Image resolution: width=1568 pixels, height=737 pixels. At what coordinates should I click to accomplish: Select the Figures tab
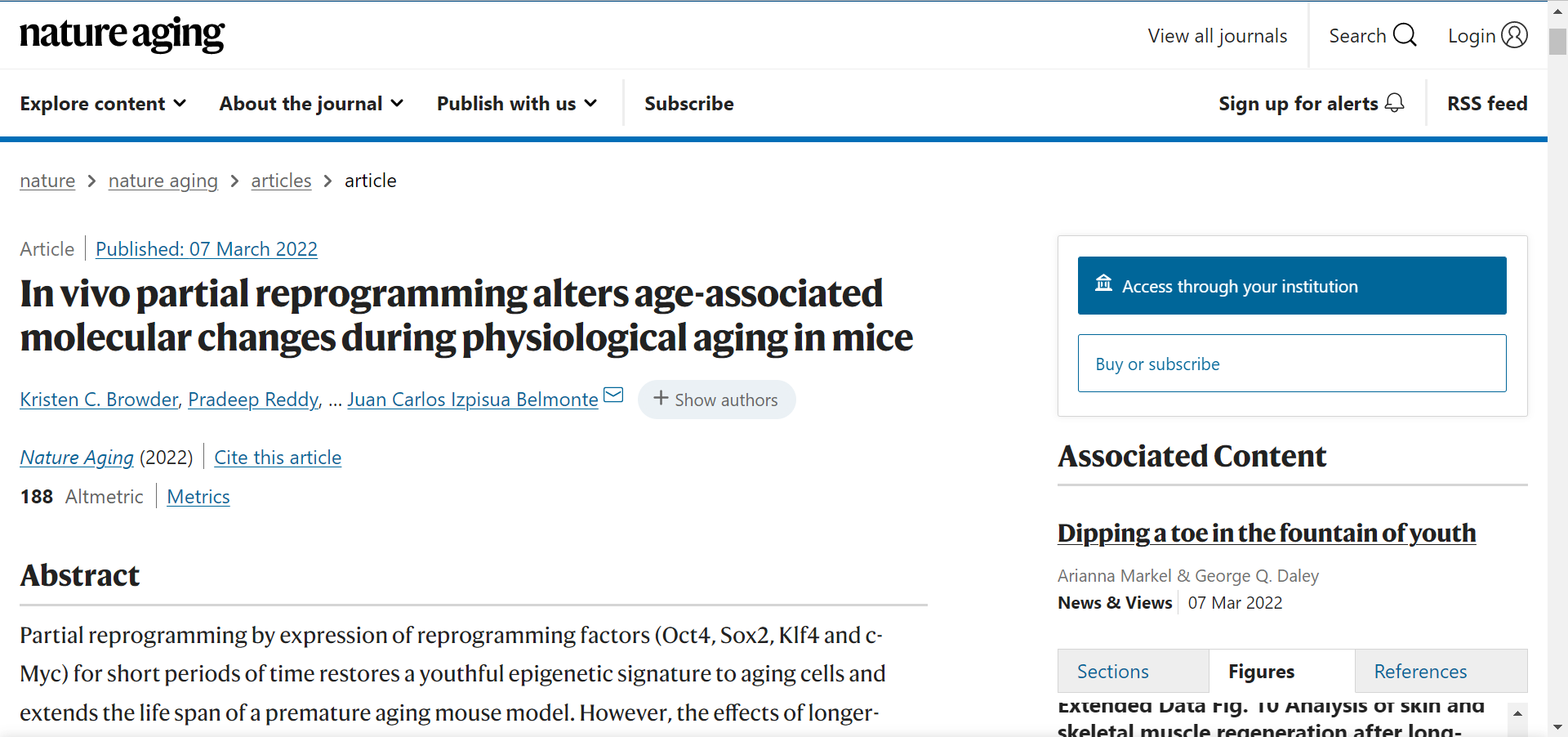1261,672
